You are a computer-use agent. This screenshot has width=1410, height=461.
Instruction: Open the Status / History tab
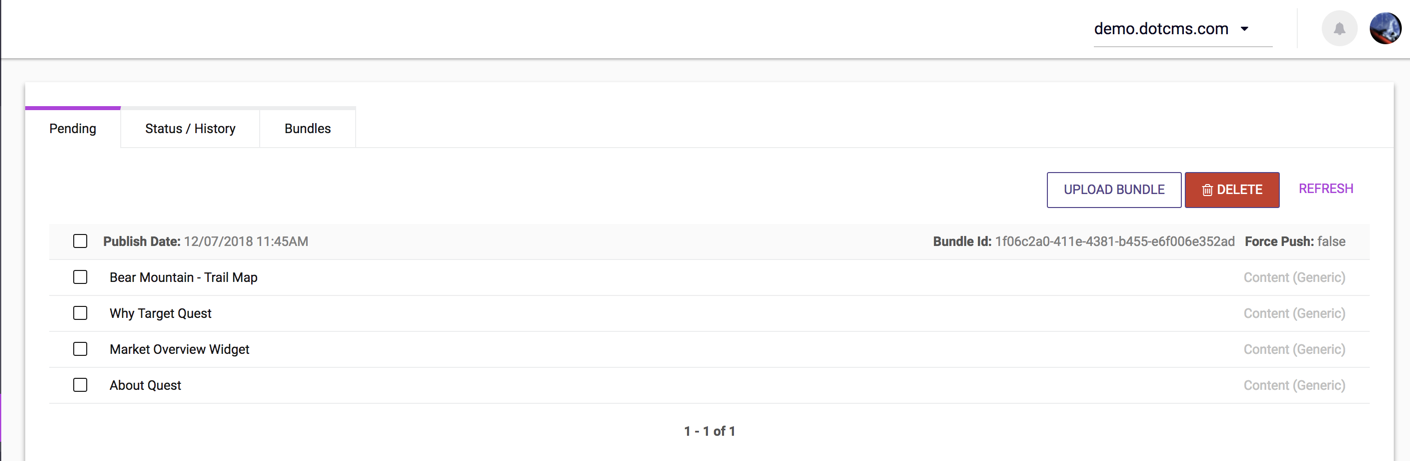point(190,128)
